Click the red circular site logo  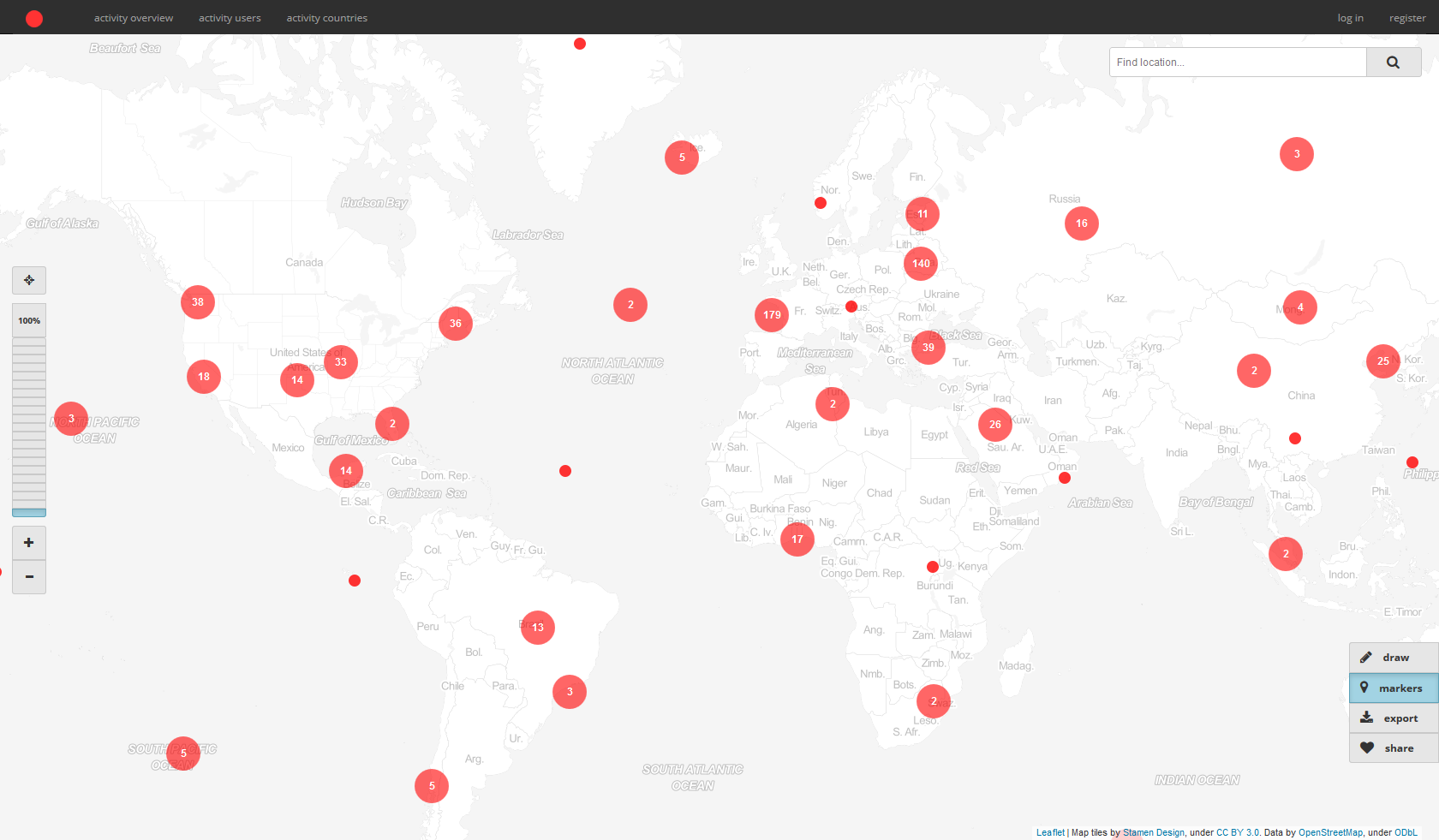[34, 17]
